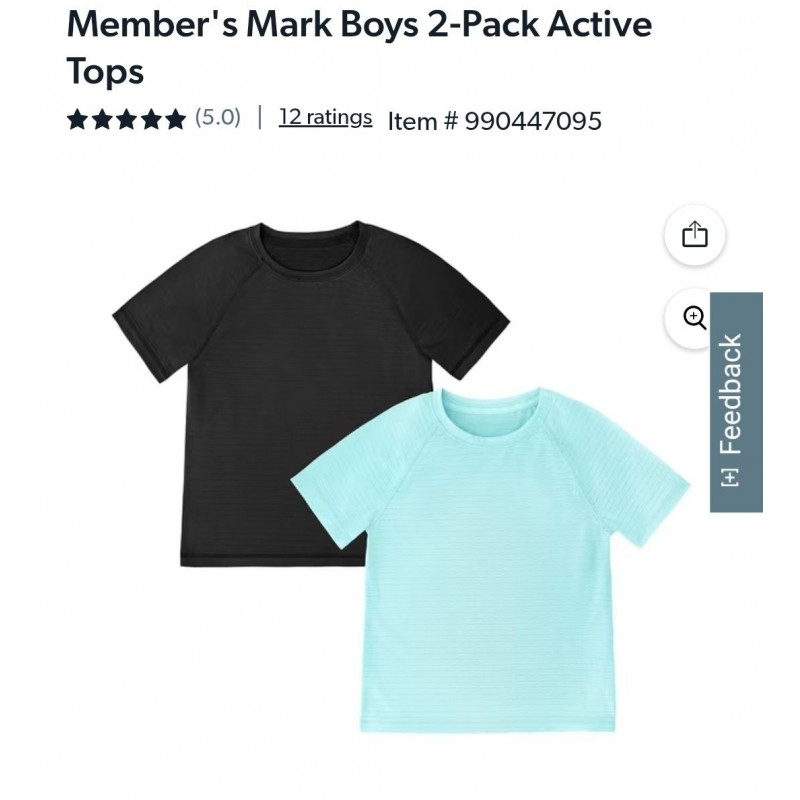This screenshot has height=800, width=800.
Task: Click the (5.0) rating score
Action: [218, 117]
